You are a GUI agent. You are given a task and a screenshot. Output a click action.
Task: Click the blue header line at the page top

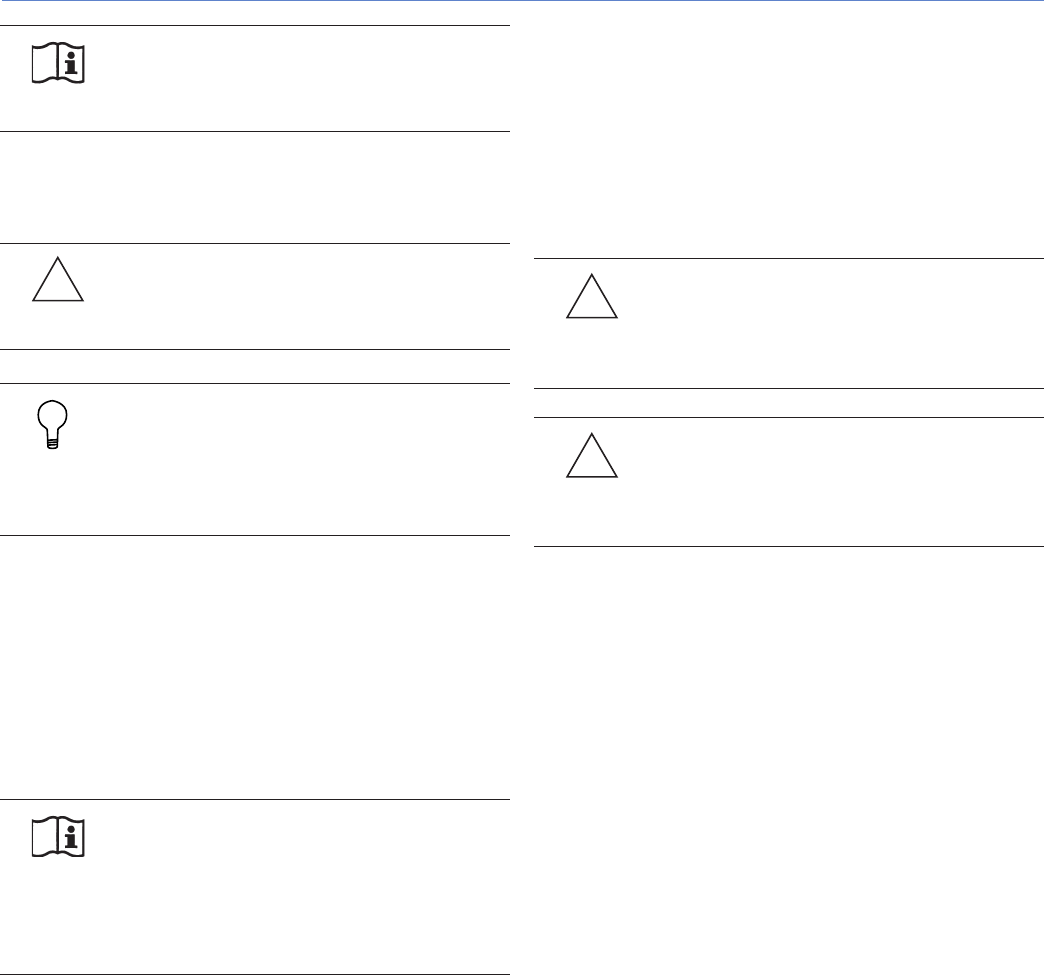click(522, 2)
